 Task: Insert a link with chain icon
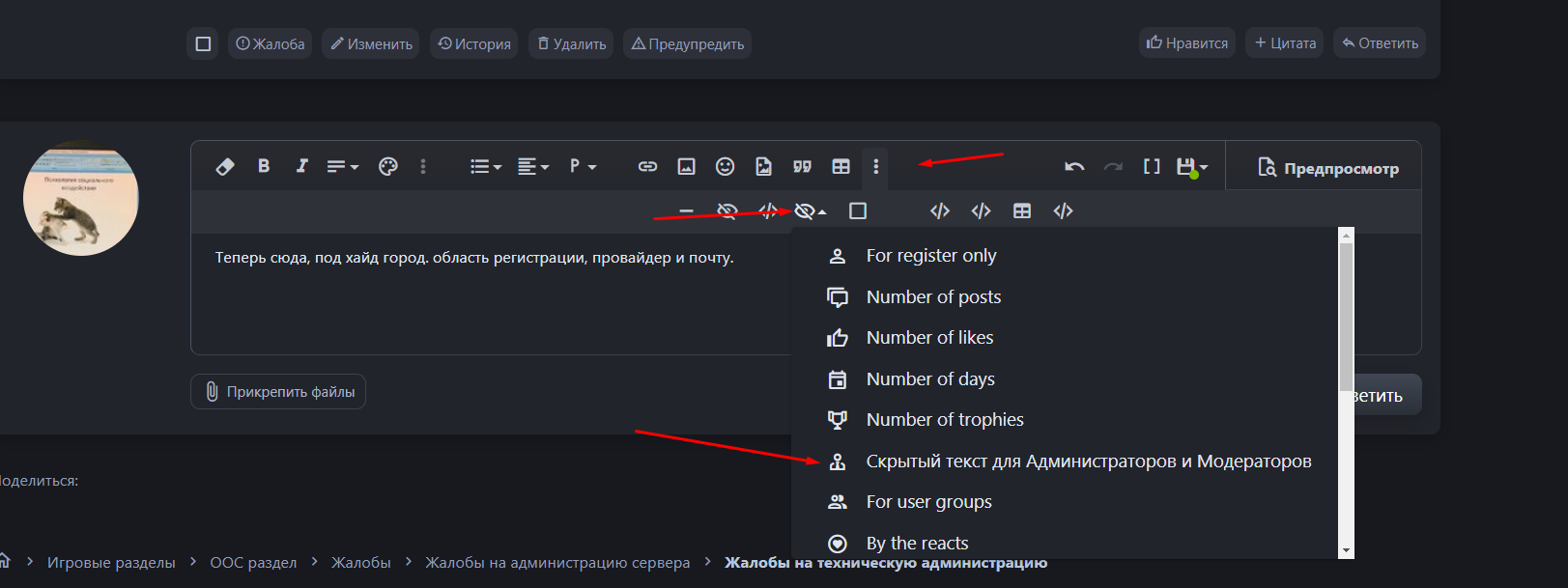(647, 166)
